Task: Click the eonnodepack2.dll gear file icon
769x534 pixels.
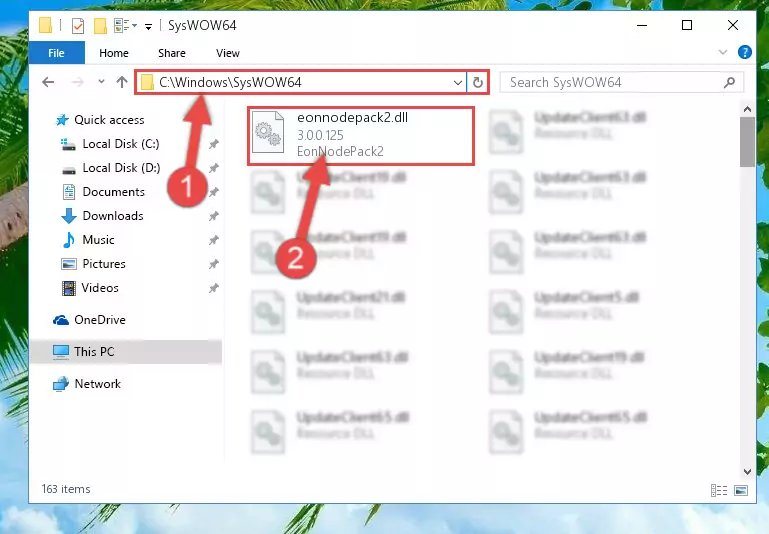Action: click(x=268, y=132)
